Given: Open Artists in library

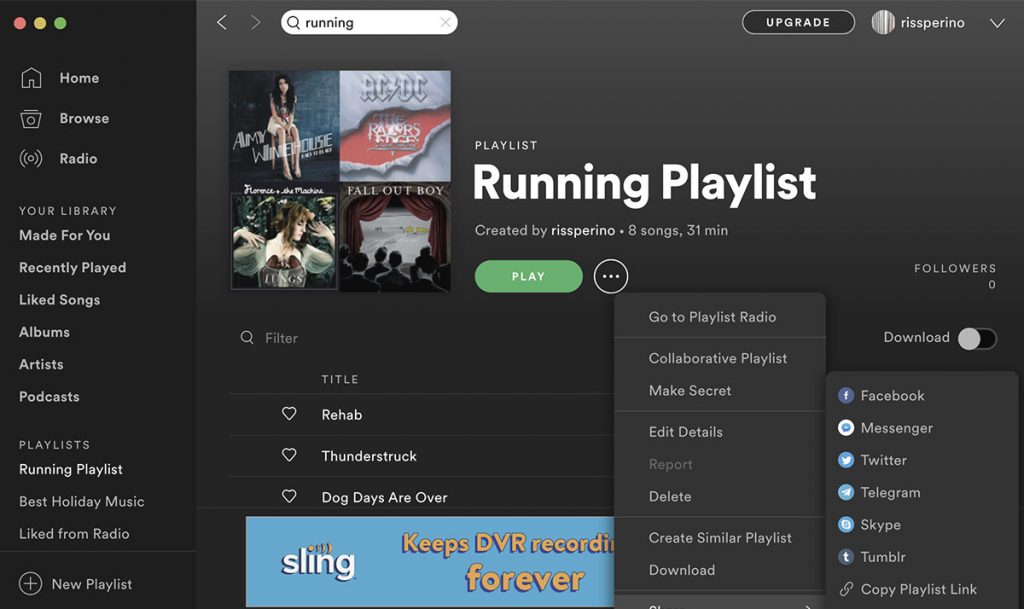Looking at the screenshot, I should [41, 364].
